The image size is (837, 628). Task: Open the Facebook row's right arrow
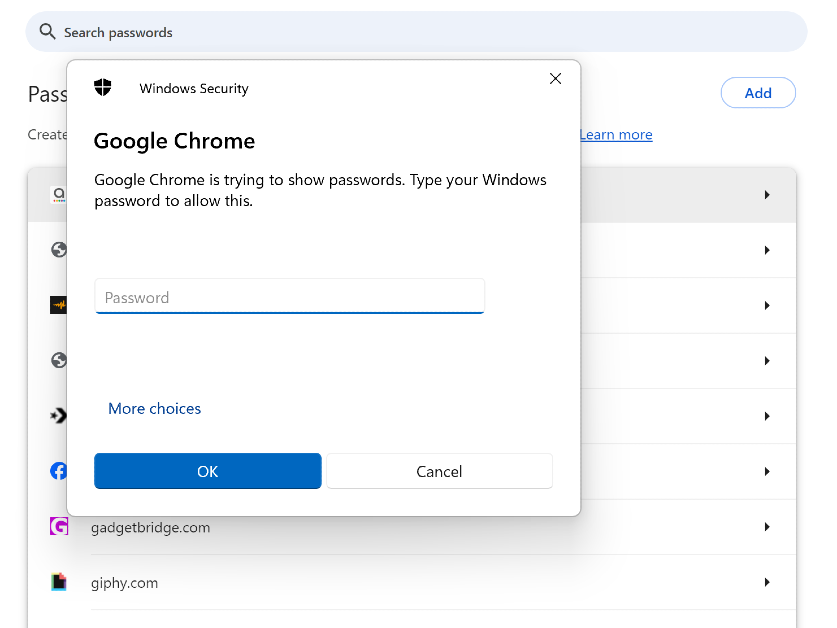(x=767, y=471)
